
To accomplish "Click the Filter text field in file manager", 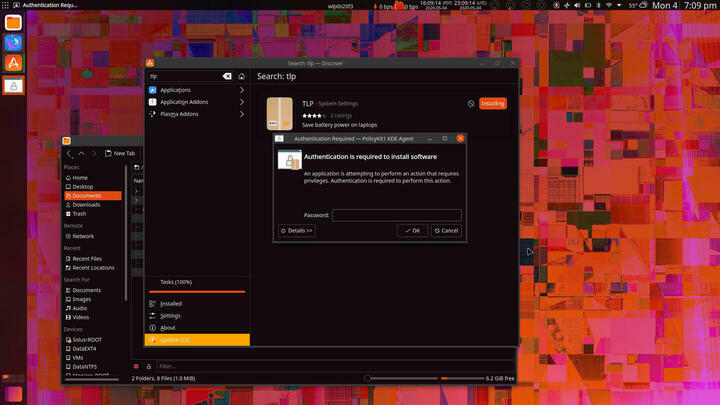I will pyautogui.click(x=335, y=366).
